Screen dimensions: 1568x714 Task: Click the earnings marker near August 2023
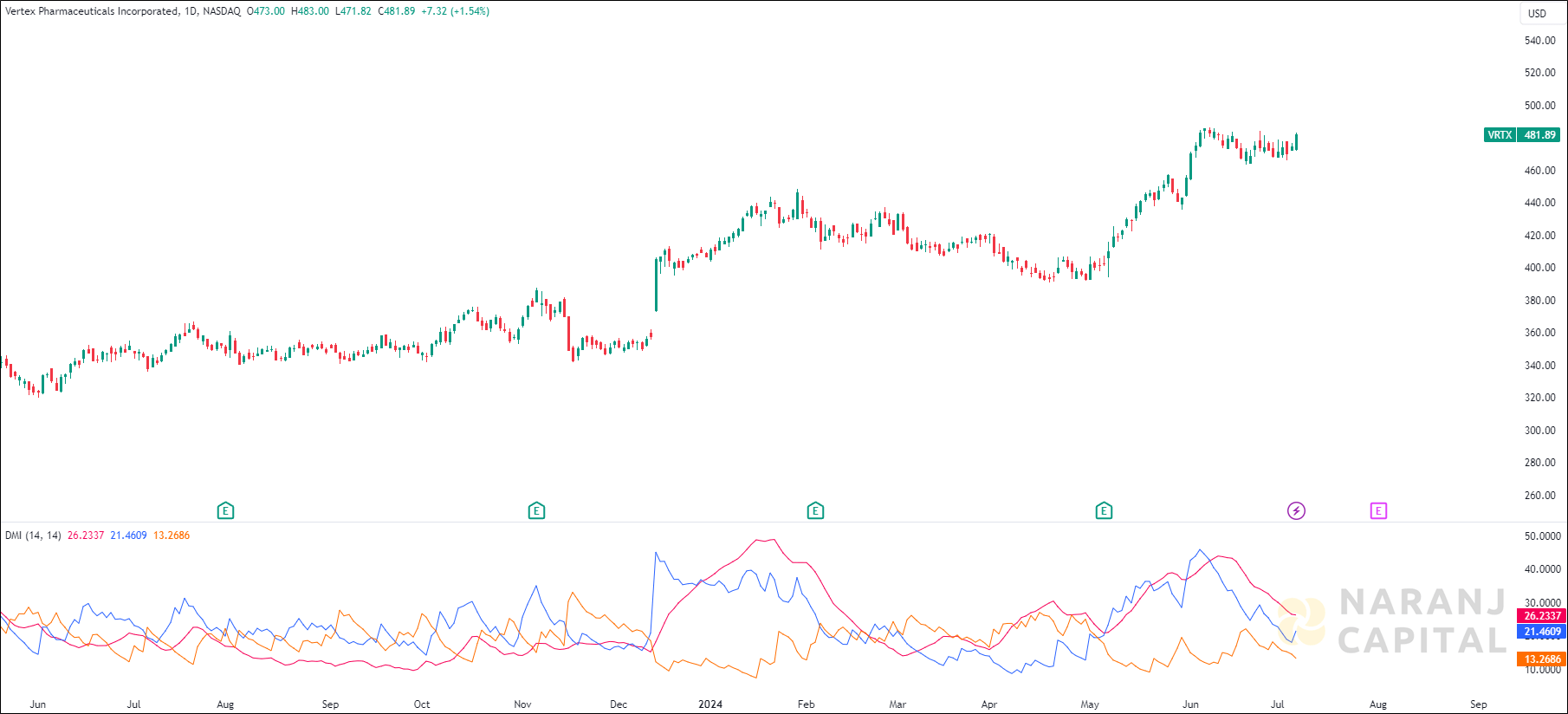pyautogui.click(x=225, y=511)
